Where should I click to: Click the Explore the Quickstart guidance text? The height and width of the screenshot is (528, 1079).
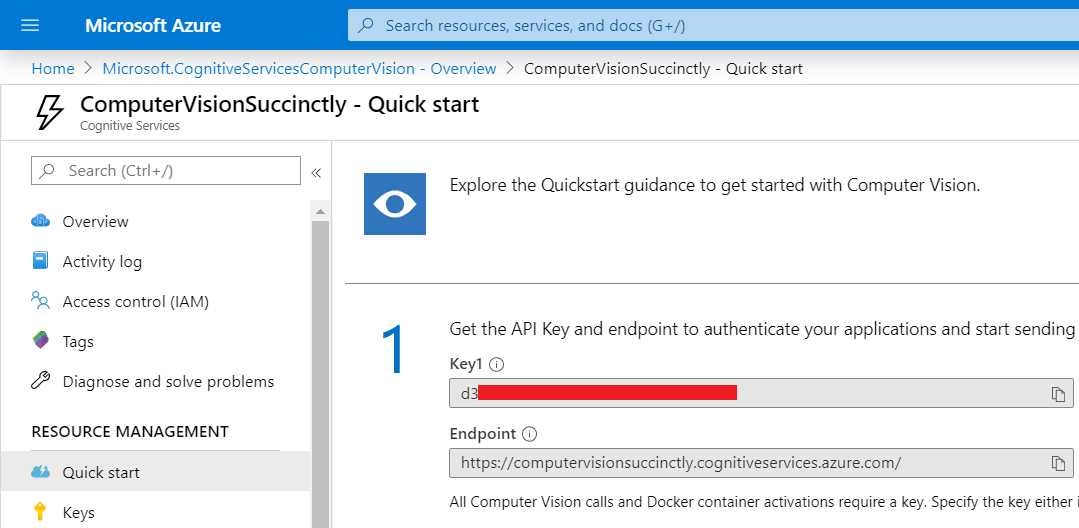point(714,185)
